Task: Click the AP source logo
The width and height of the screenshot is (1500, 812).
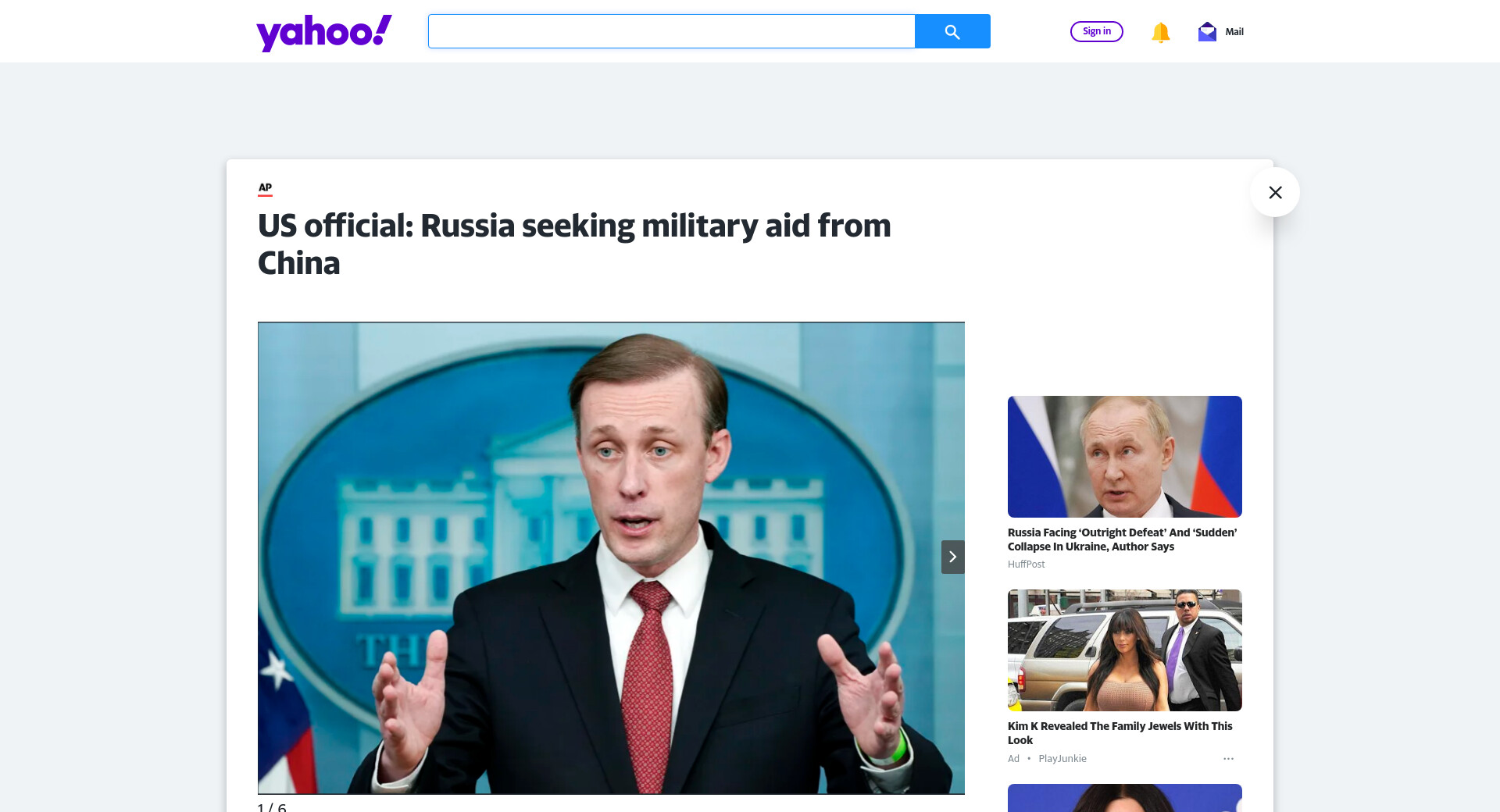Action: [x=266, y=188]
